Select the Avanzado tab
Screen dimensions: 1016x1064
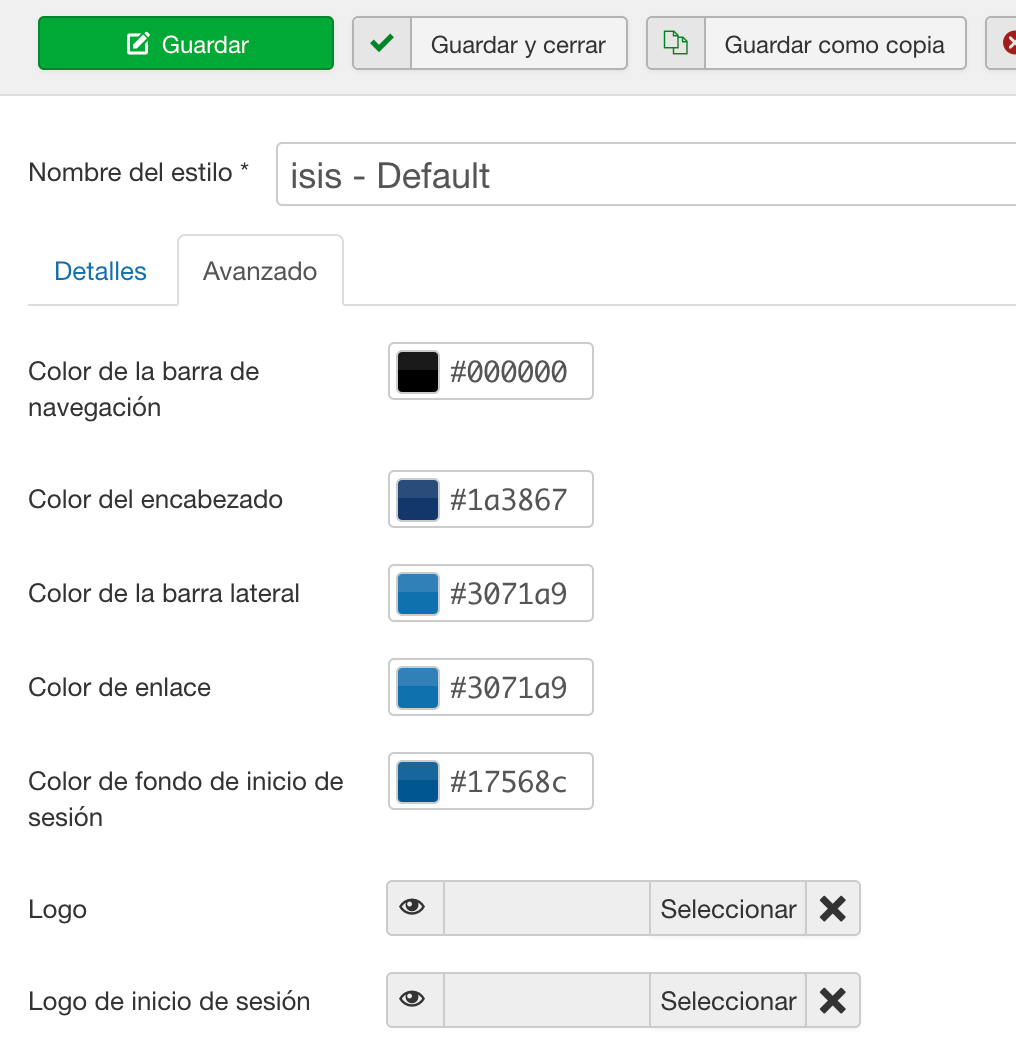coord(260,271)
